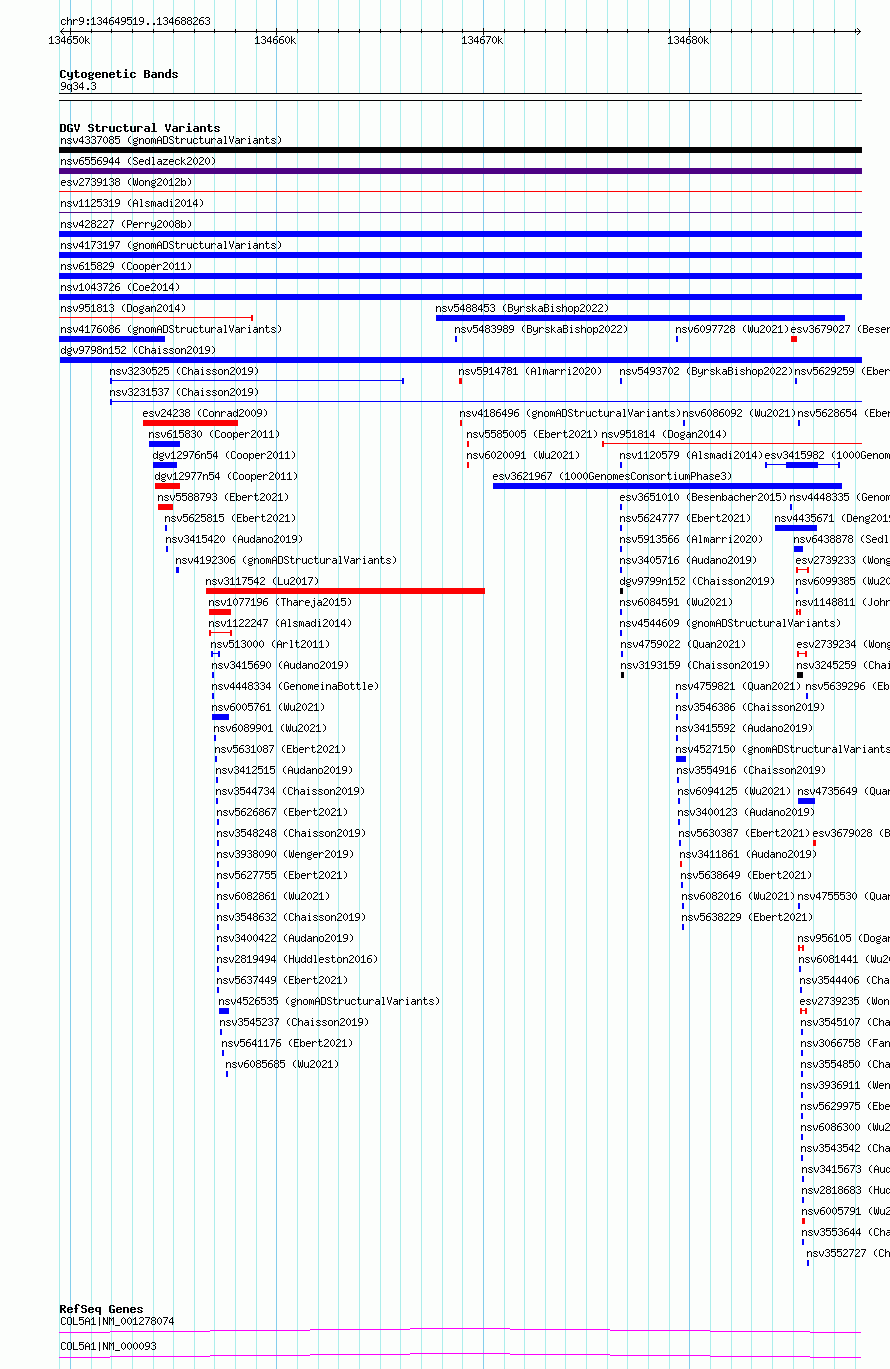Click nsv951814 (Dogan2014) label
The image size is (890, 1369).
pyautogui.click(x=664, y=434)
